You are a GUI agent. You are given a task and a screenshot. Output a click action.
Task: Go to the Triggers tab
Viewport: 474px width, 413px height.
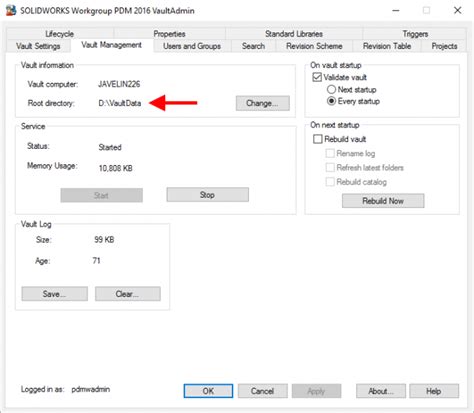[415, 34]
